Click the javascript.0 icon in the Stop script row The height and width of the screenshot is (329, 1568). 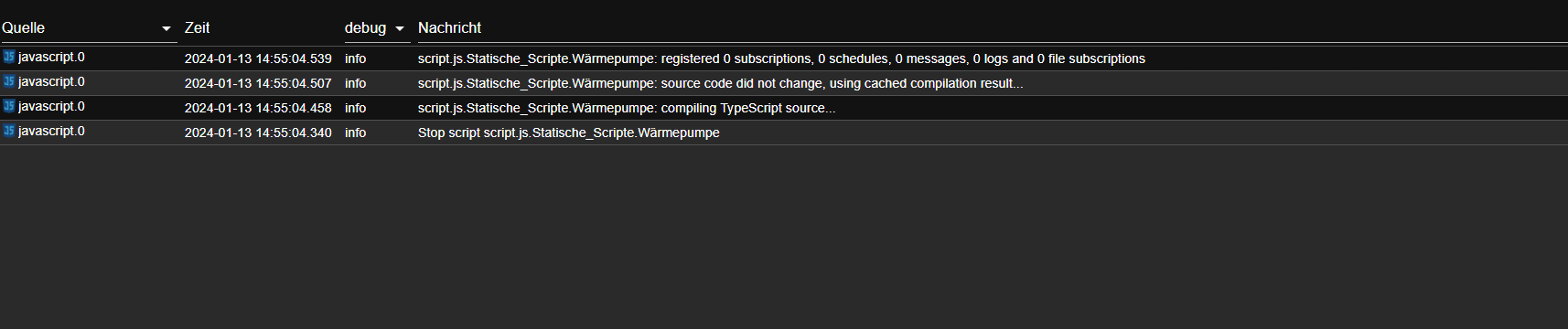click(x=9, y=131)
